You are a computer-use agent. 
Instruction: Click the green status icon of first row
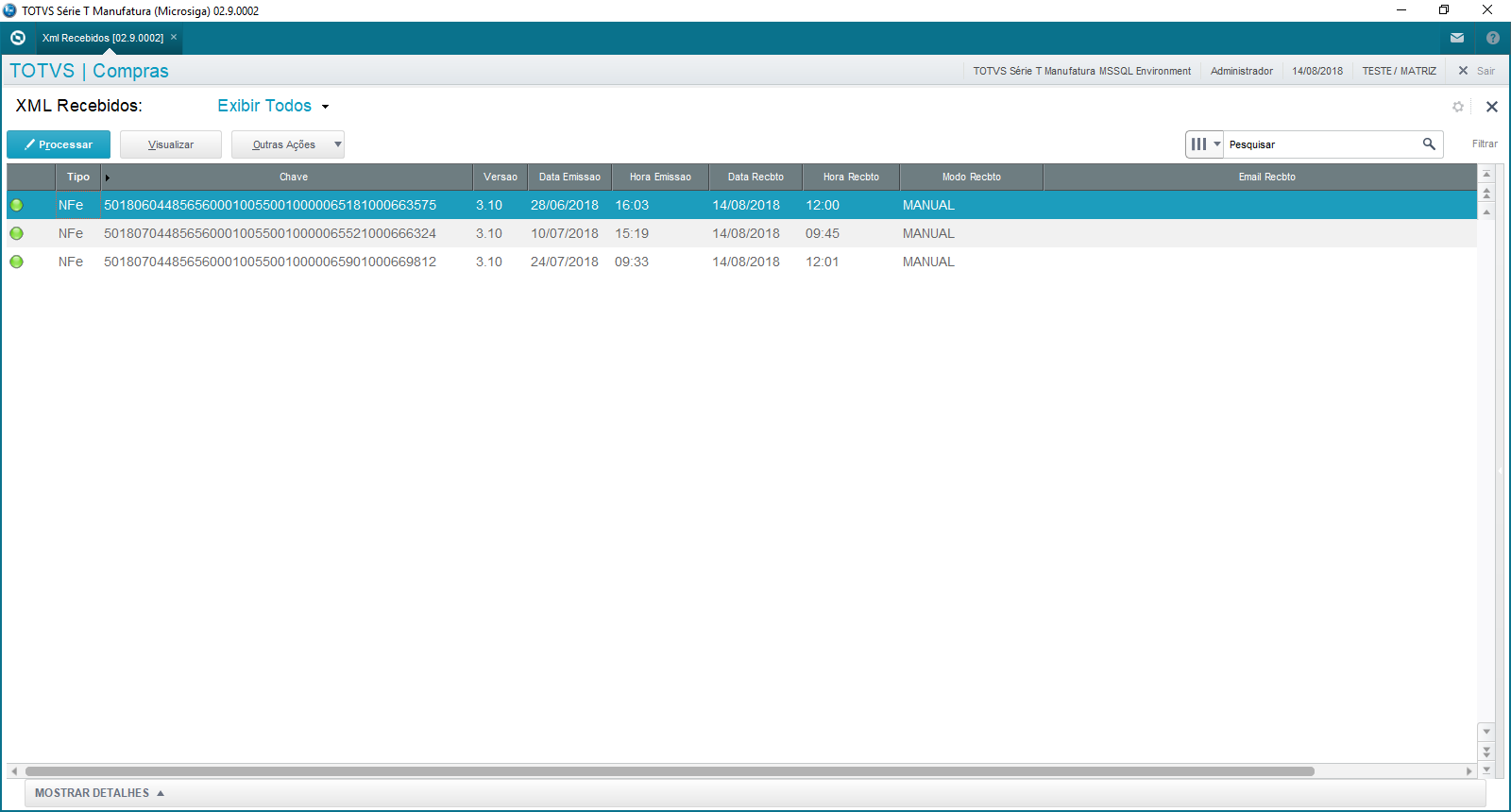16,205
